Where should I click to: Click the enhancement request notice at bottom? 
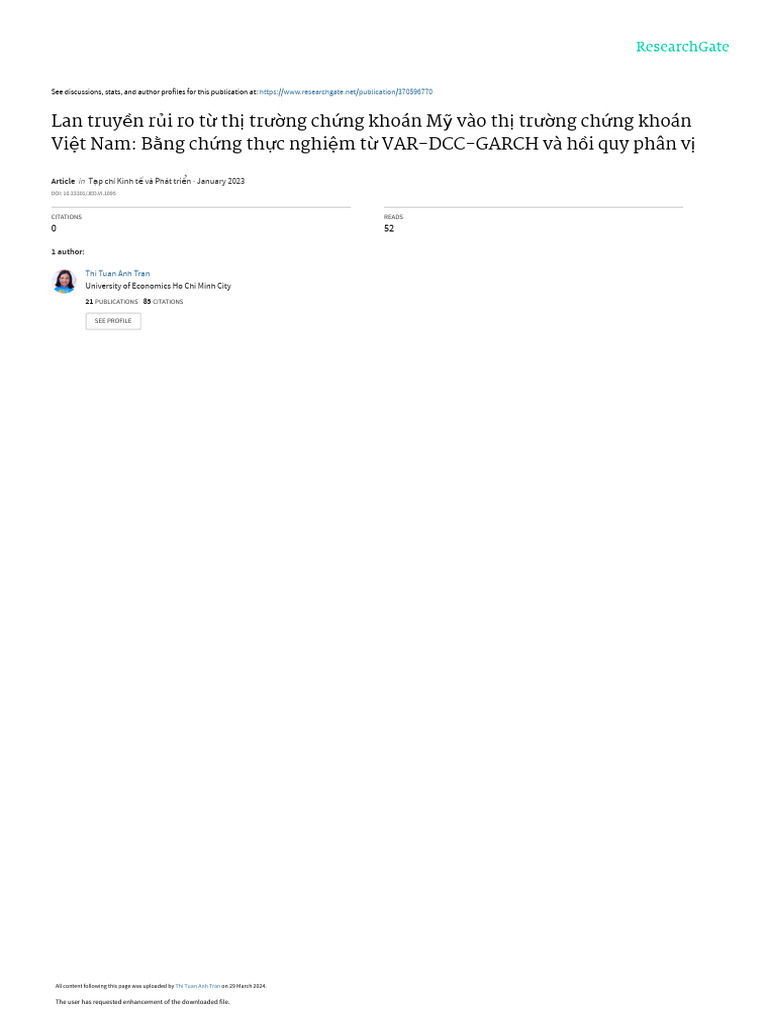point(142,1002)
